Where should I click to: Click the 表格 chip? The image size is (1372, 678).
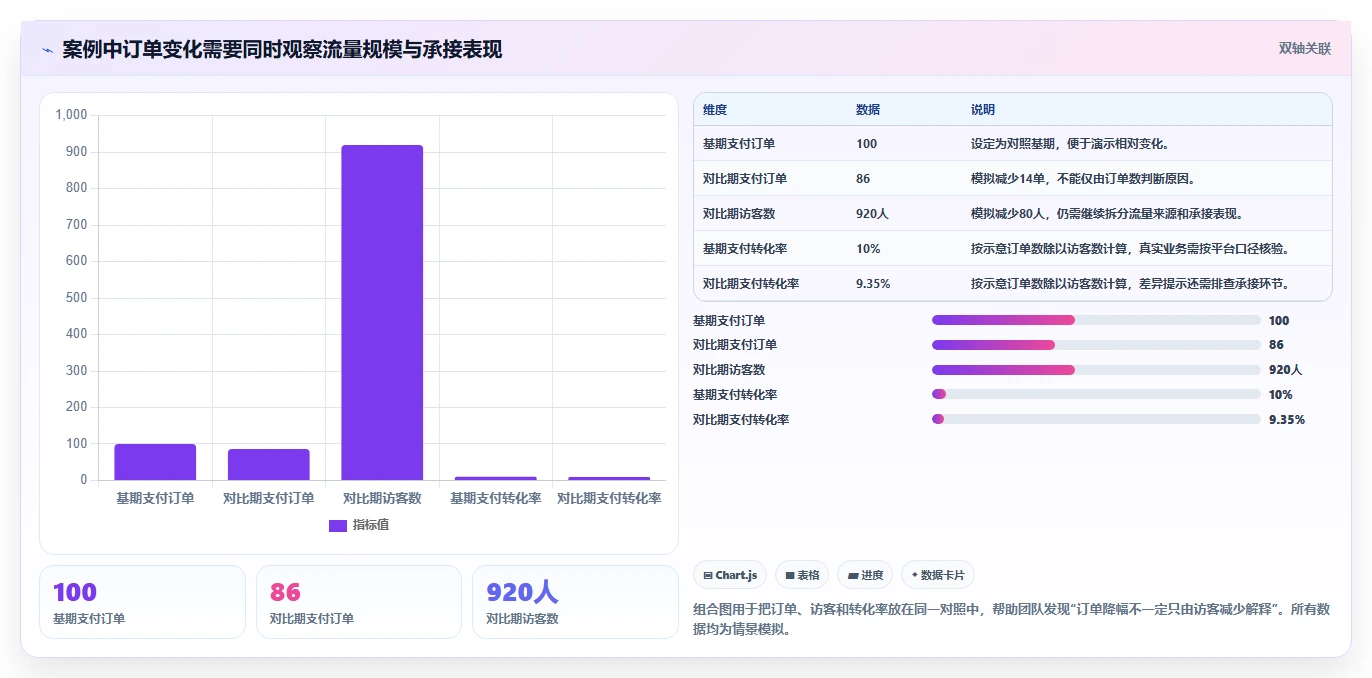802,575
